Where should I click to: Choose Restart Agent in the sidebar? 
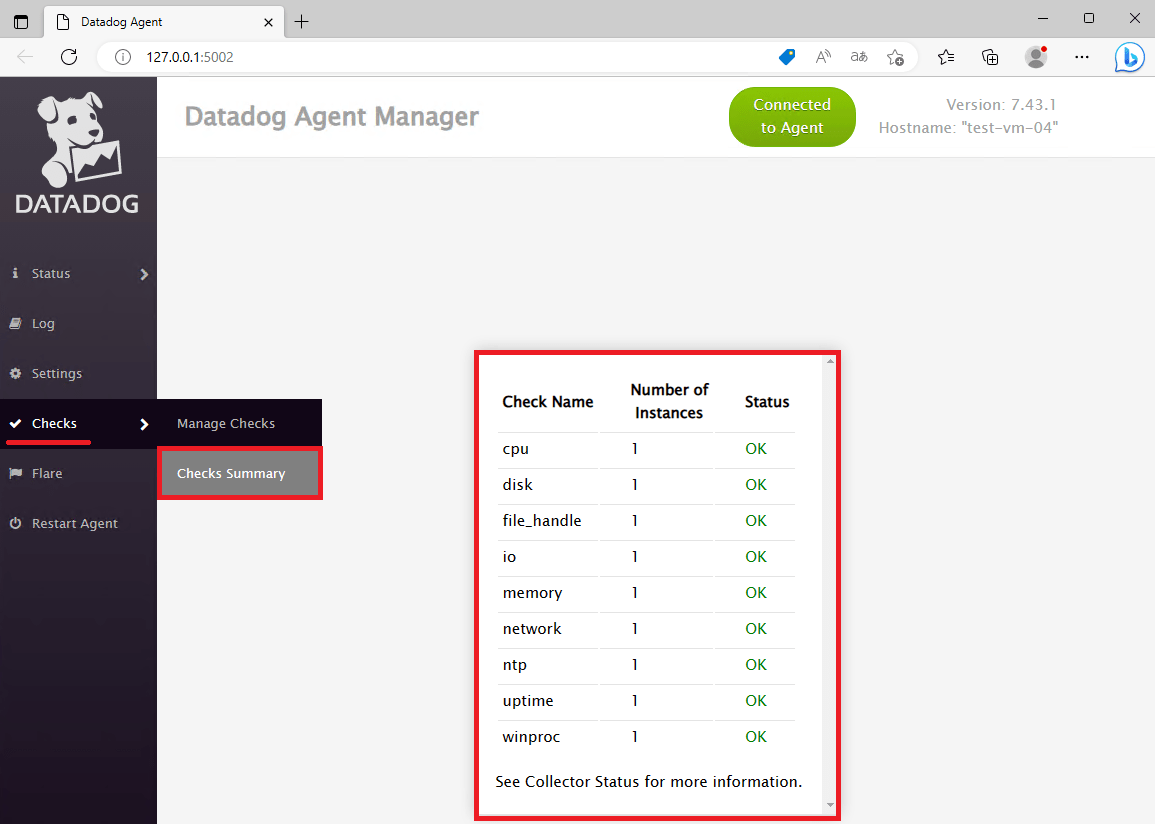pos(78,524)
